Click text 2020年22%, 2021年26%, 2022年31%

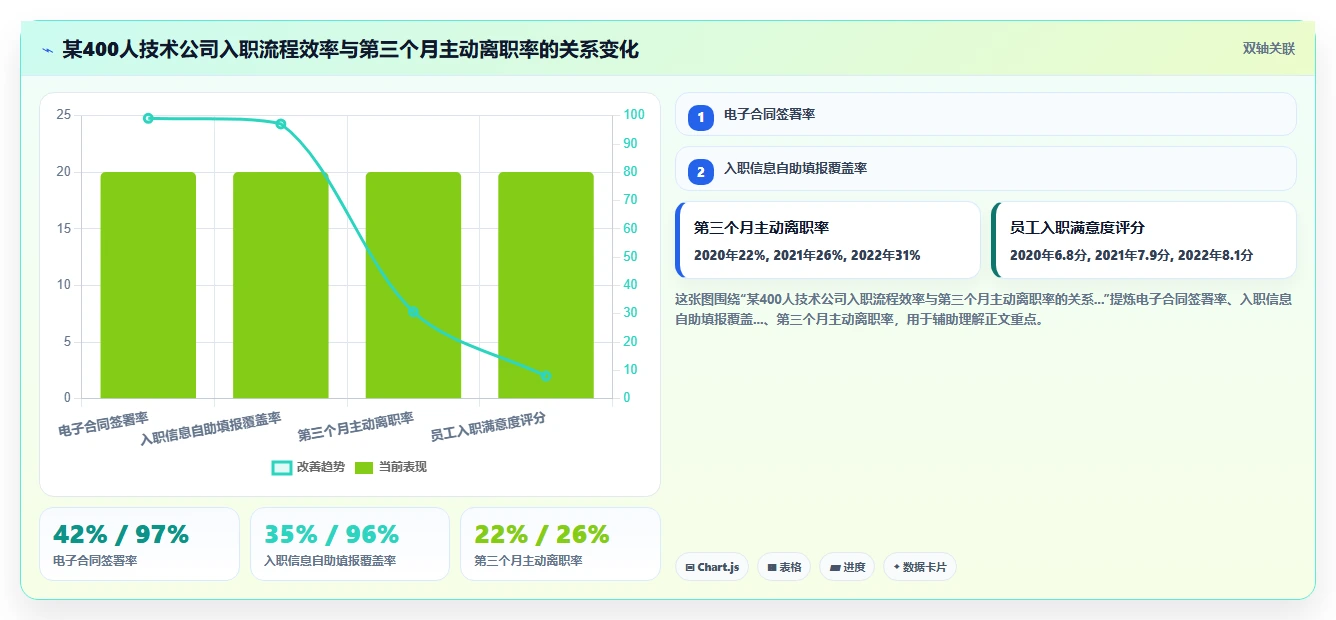point(807,256)
